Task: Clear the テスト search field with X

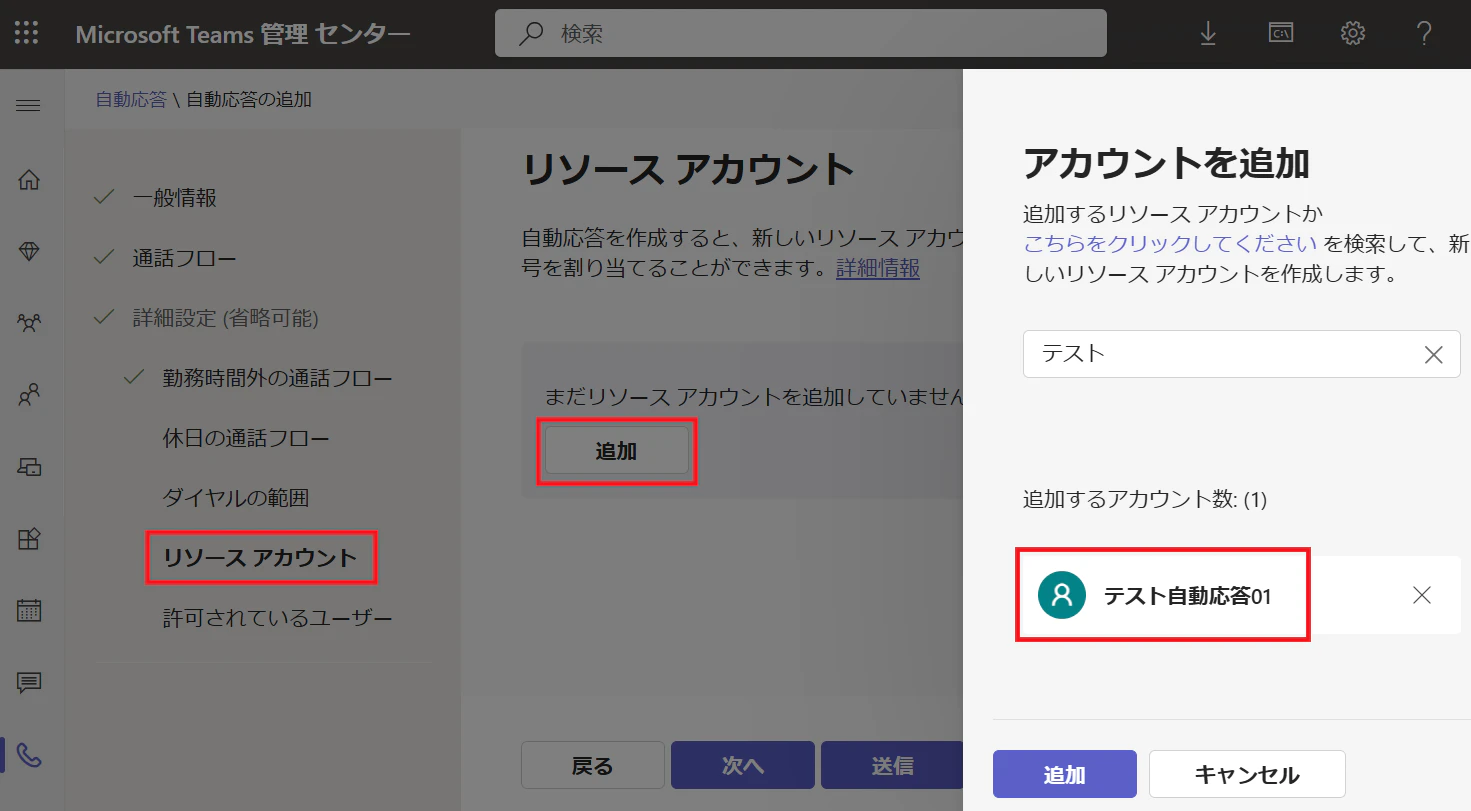Action: [x=1433, y=354]
